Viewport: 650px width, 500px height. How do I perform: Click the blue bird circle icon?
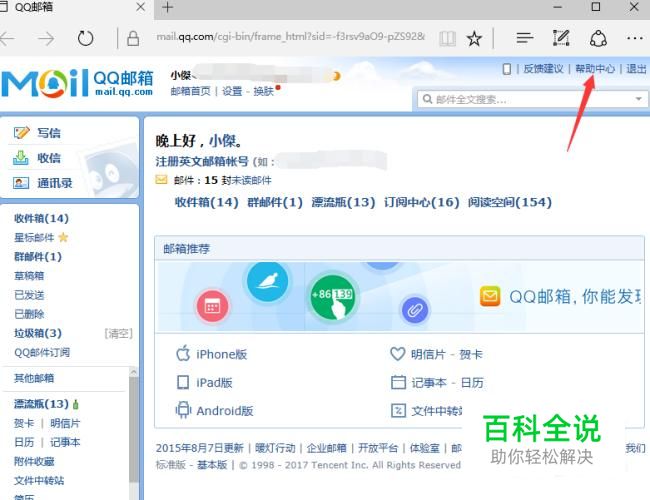pos(267,282)
